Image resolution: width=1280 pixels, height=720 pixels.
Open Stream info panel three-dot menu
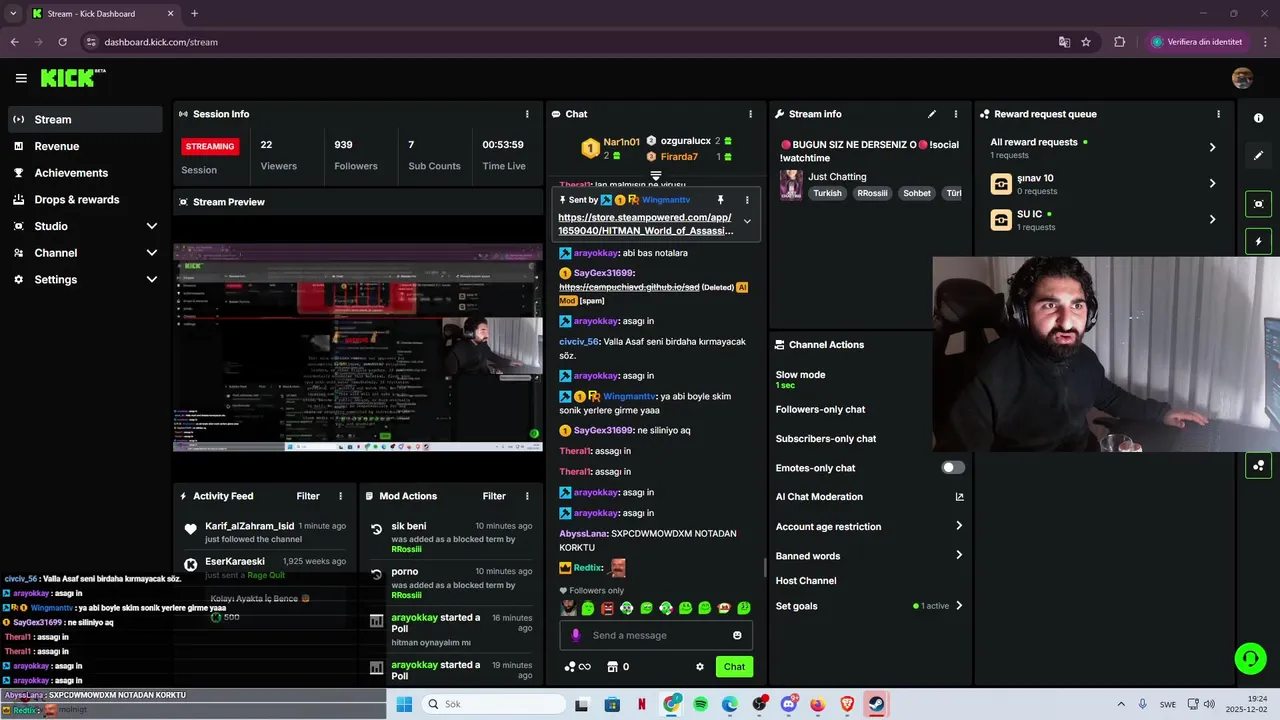pyautogui.click(x=955, y=114)
